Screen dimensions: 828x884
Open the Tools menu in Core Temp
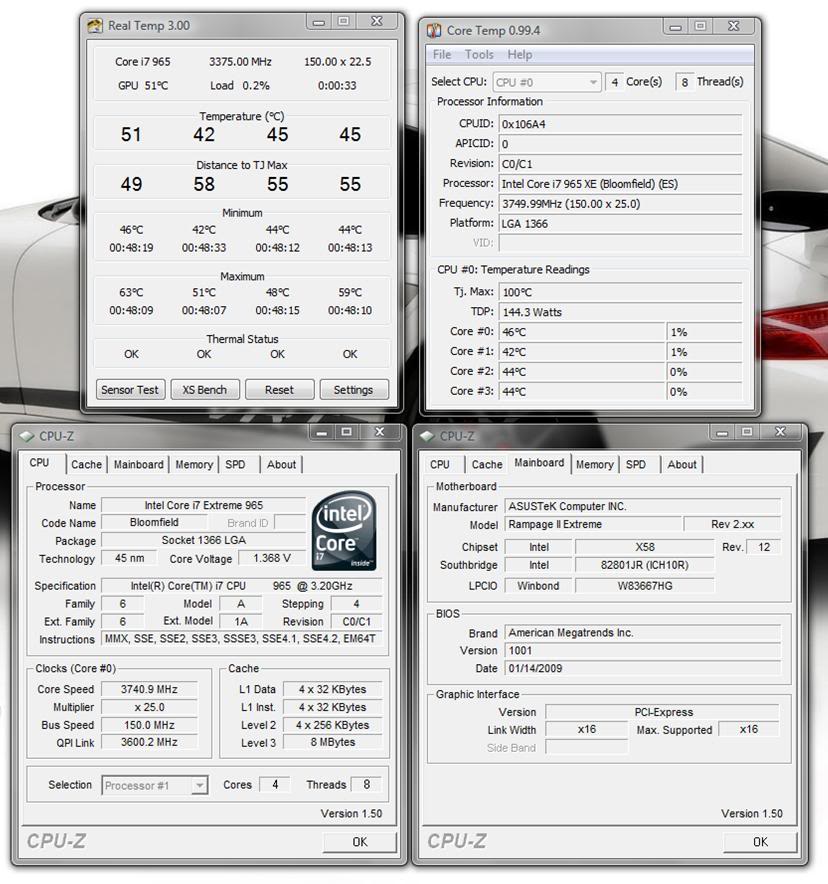coord(479,55)
